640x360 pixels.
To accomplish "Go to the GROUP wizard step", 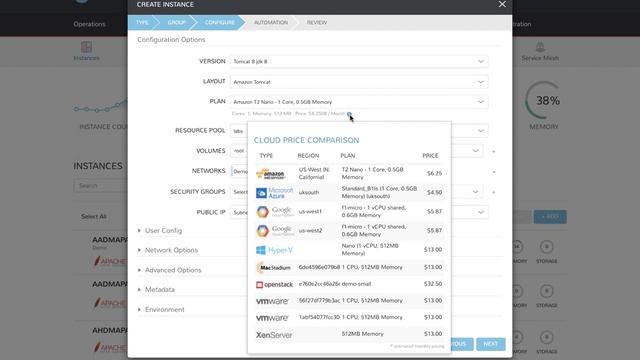I will click(x=176, y=22).
